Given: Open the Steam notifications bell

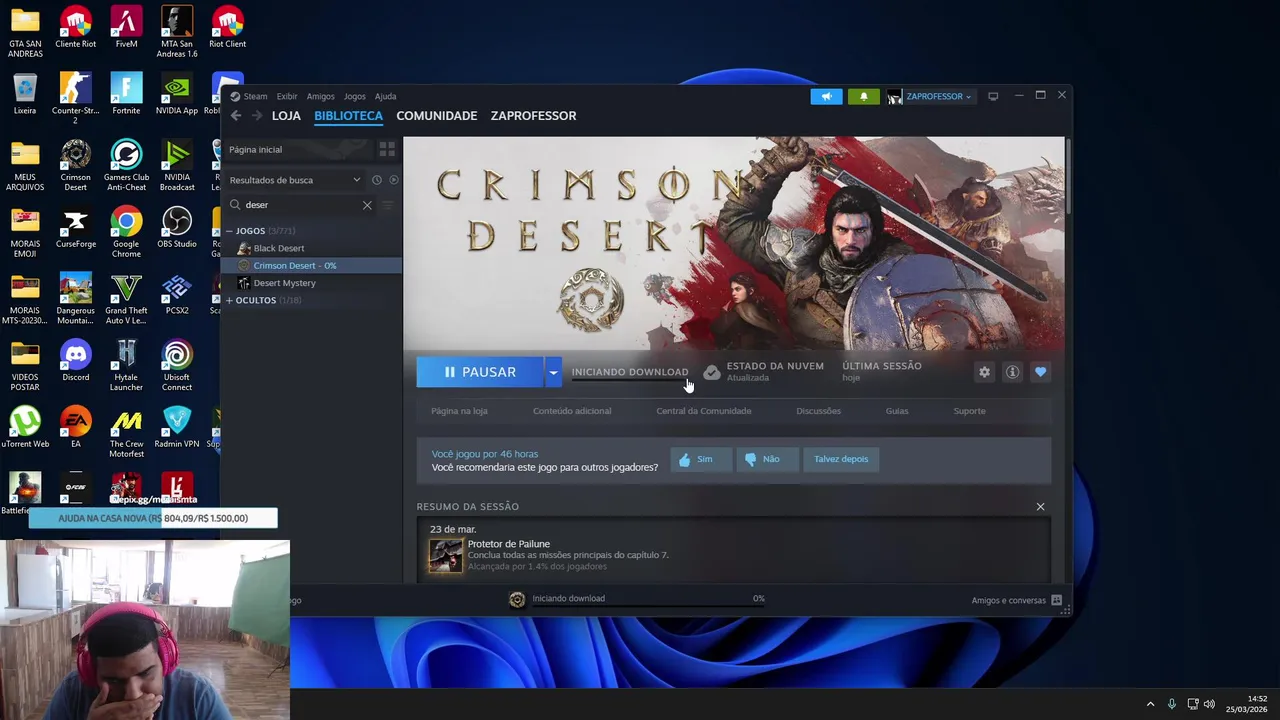Looking at the screenshot, I should tap(864, 96).
